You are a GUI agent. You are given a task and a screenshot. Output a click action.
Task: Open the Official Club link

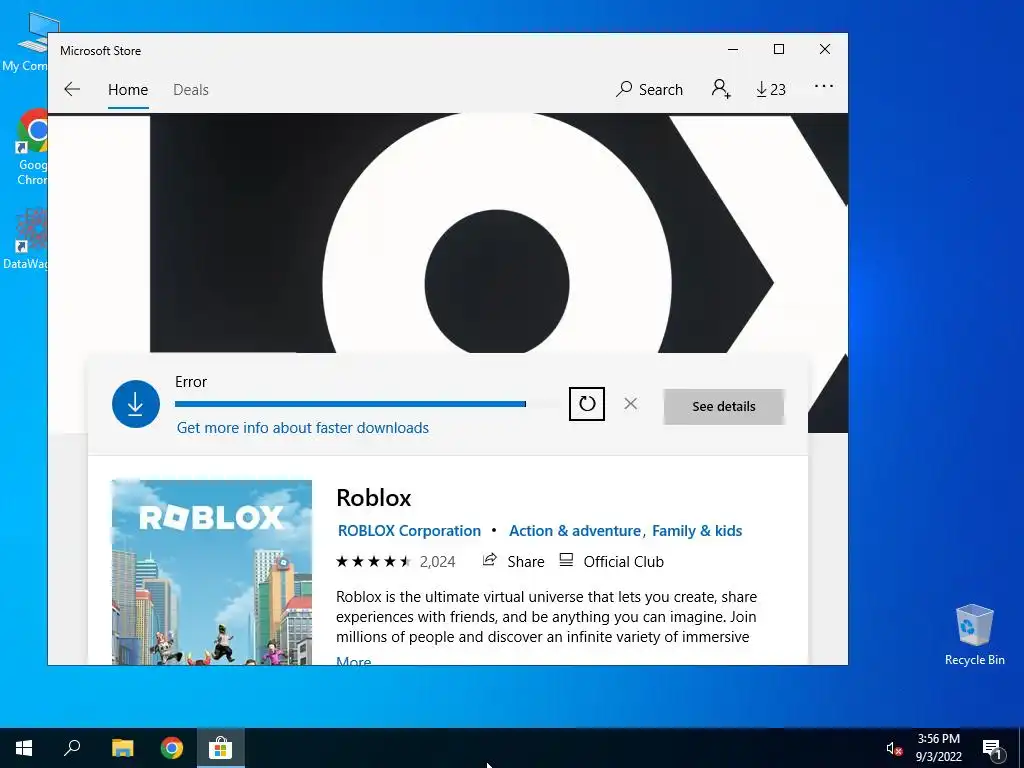[x=612, y=561]
